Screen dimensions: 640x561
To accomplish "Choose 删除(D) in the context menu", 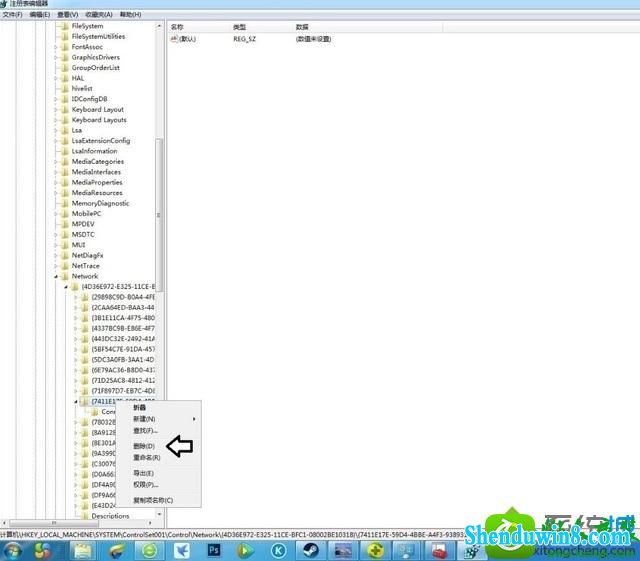I will 144,446.
